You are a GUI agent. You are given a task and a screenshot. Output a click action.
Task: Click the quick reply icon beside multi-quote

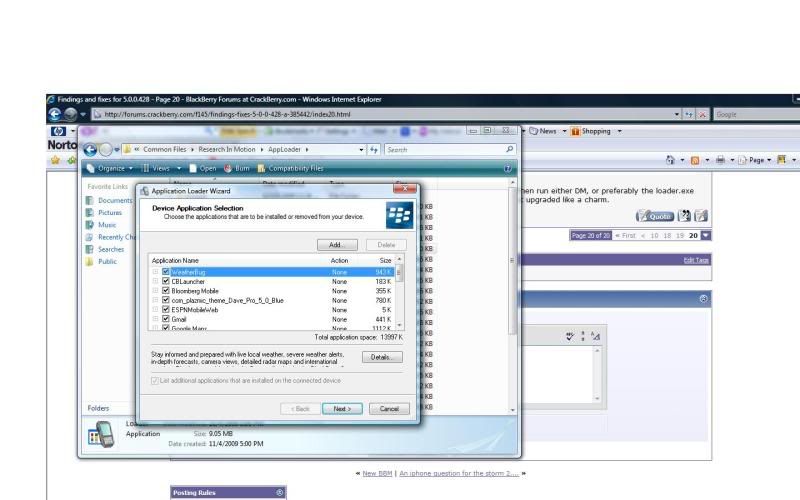pyautogui.click(x=701, y=216)
